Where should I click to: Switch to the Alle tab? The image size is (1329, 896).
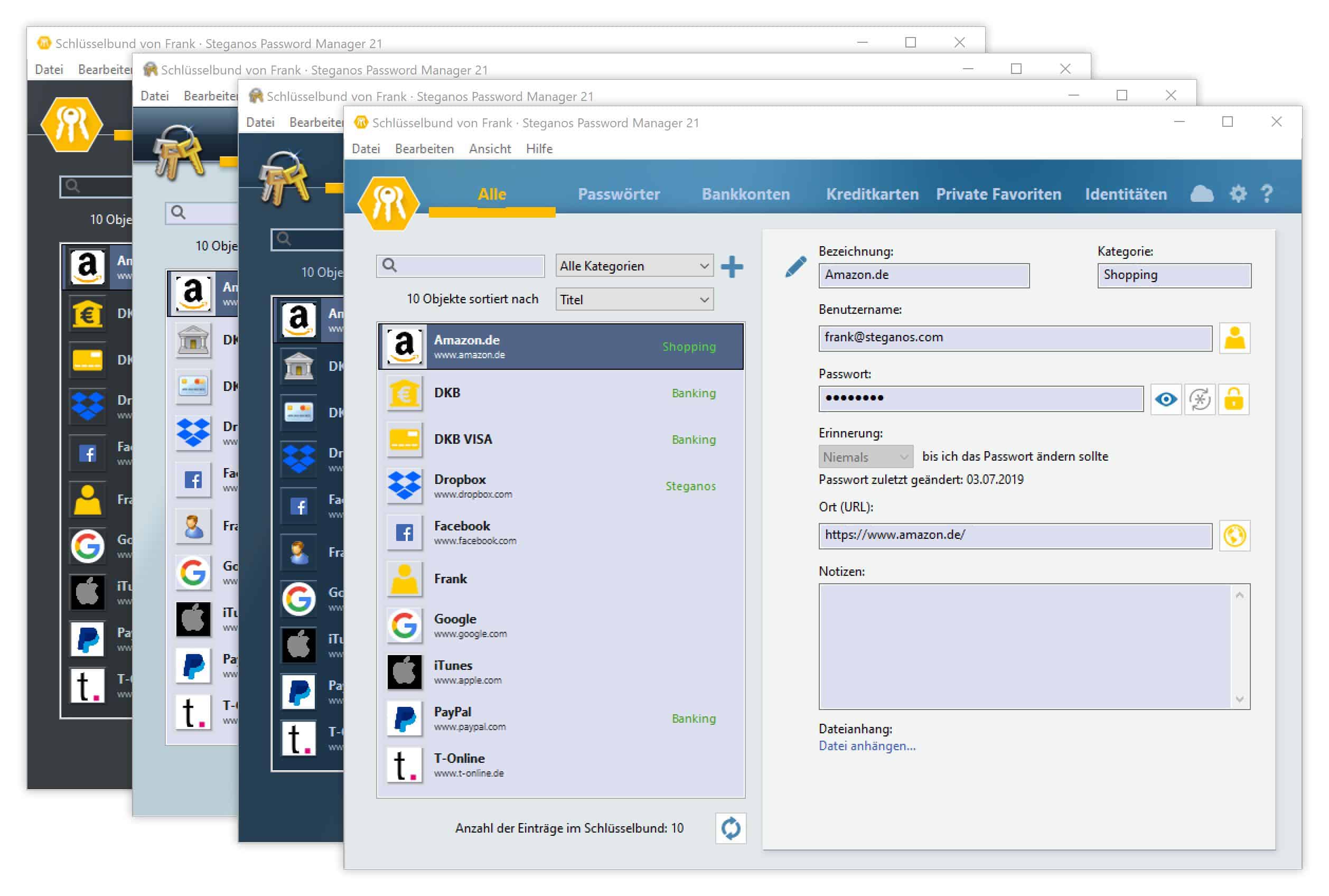(x=491, y=194)
